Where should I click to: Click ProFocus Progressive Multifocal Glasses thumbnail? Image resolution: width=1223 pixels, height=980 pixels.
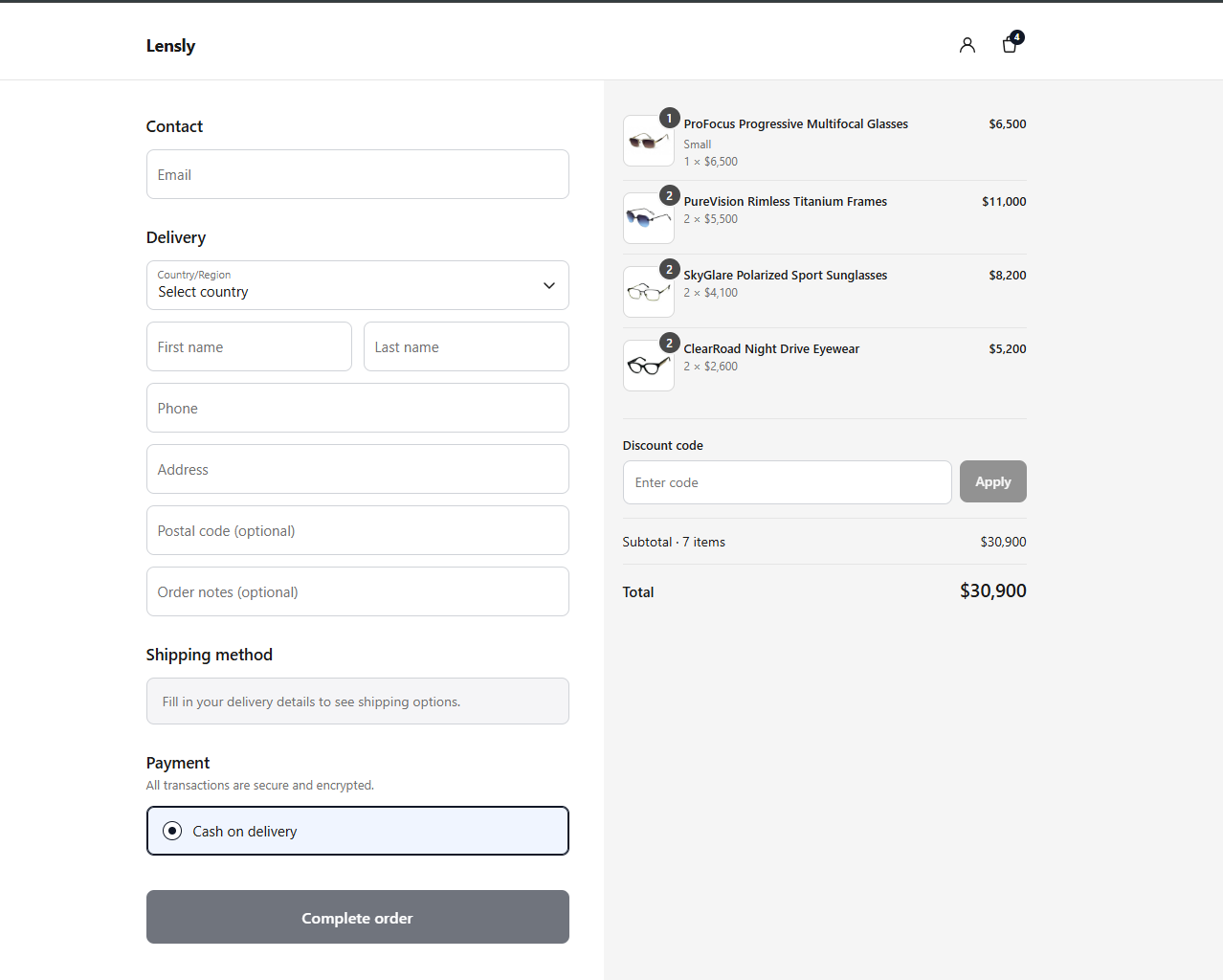coord(649,141)
